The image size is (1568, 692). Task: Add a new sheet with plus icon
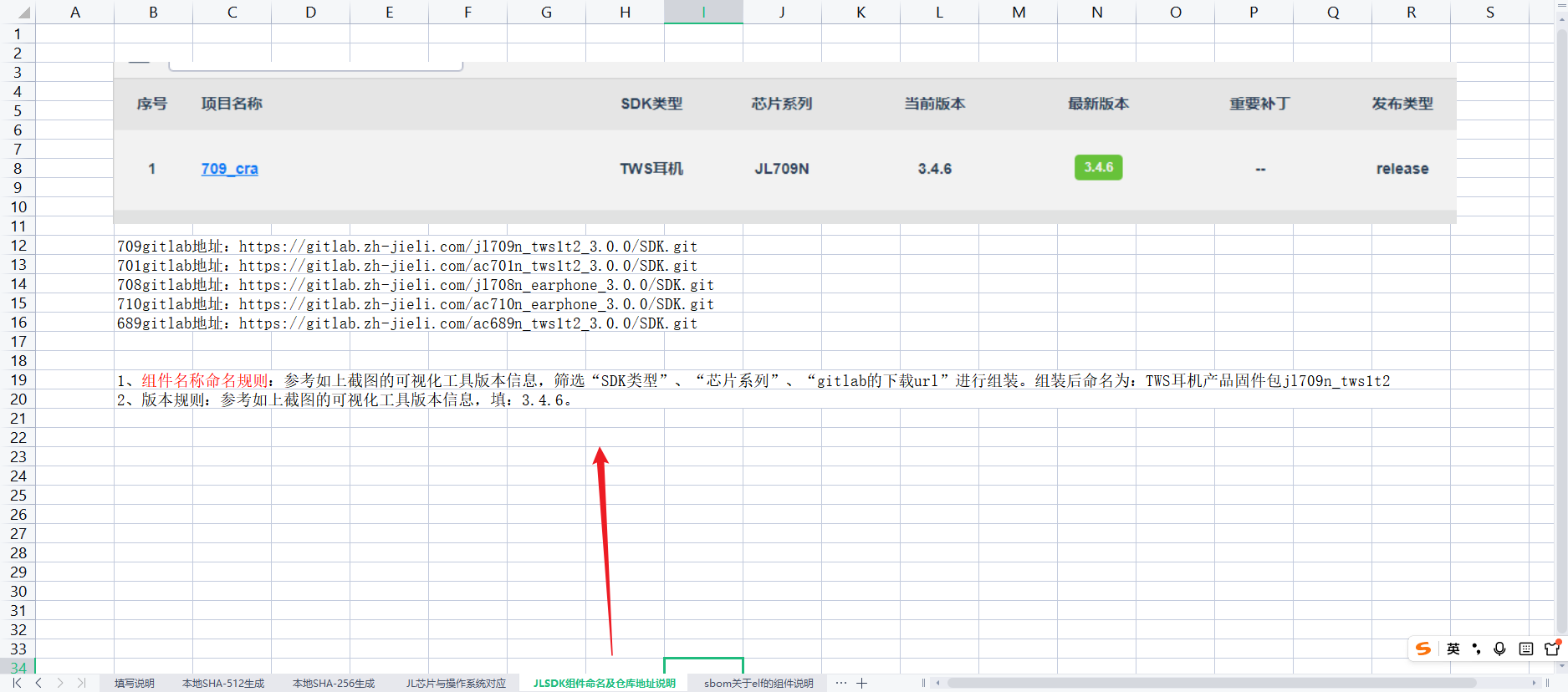pyautogui.click(x=861, y=683)
